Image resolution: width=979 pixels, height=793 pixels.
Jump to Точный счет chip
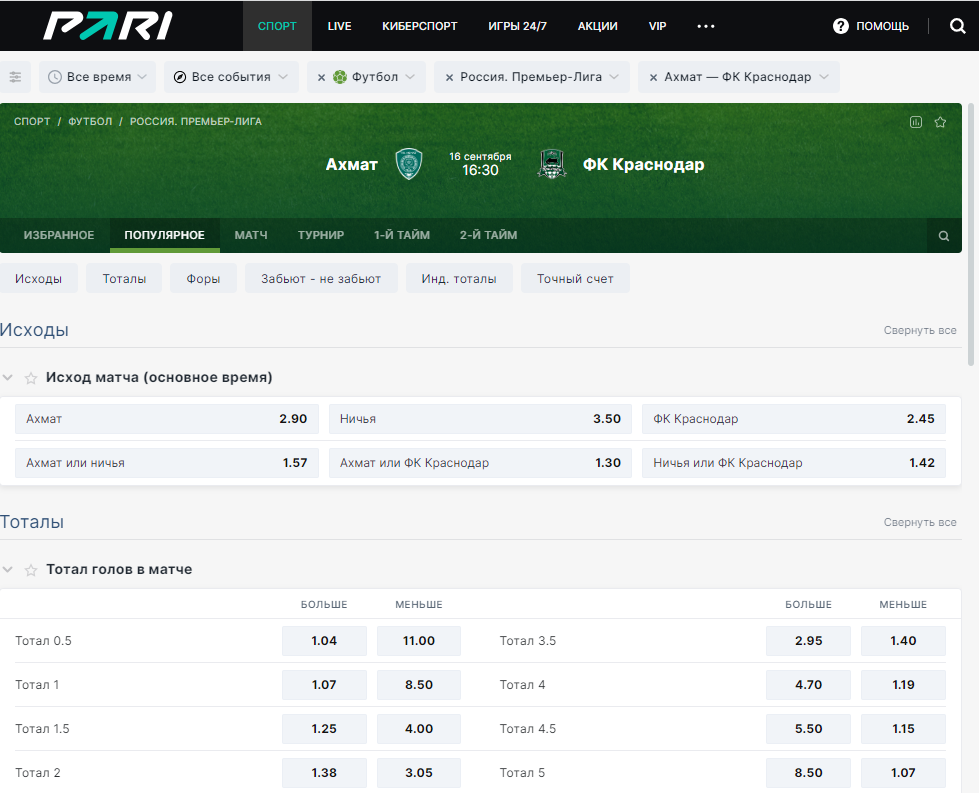pyautogui.click(x=575, y=278)
